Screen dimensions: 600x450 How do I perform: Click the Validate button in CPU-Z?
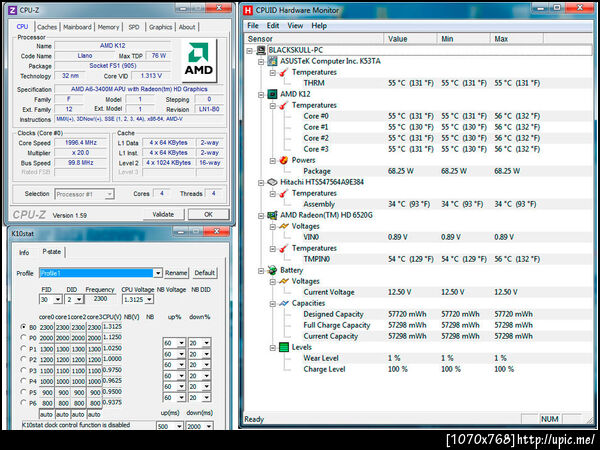click(x=163, y=214)
